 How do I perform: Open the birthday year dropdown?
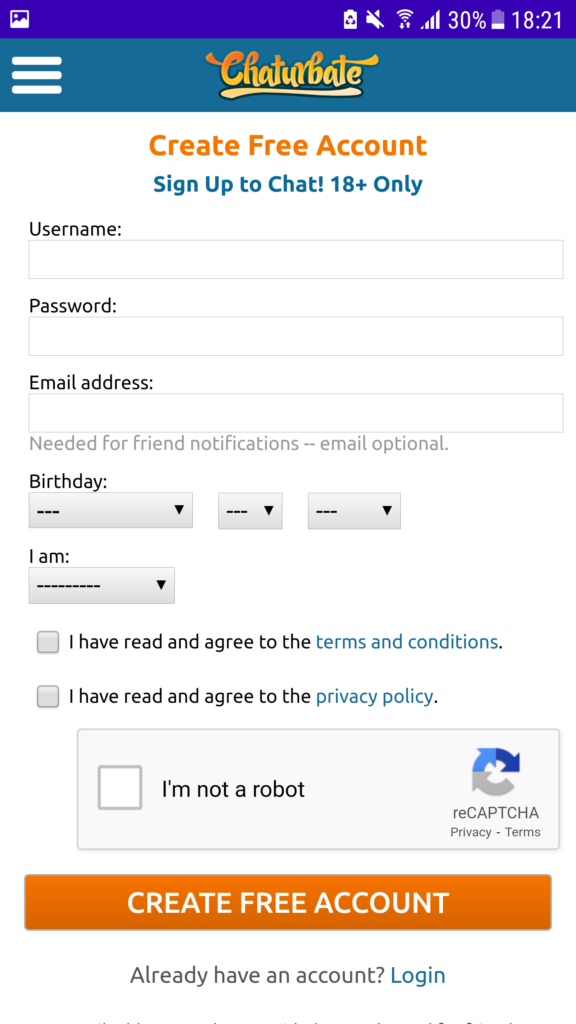click(354, 510)
